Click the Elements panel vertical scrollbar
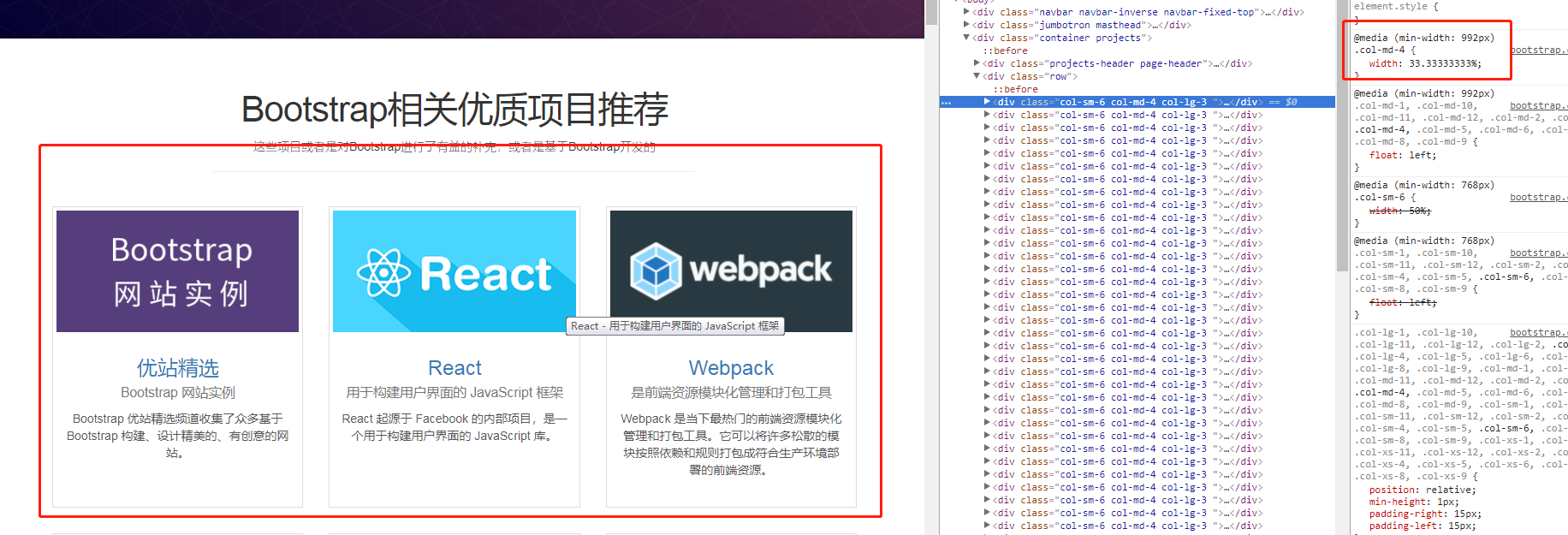The height and width of the screenshot is (535, 1568). click(x=1341, y=137)
